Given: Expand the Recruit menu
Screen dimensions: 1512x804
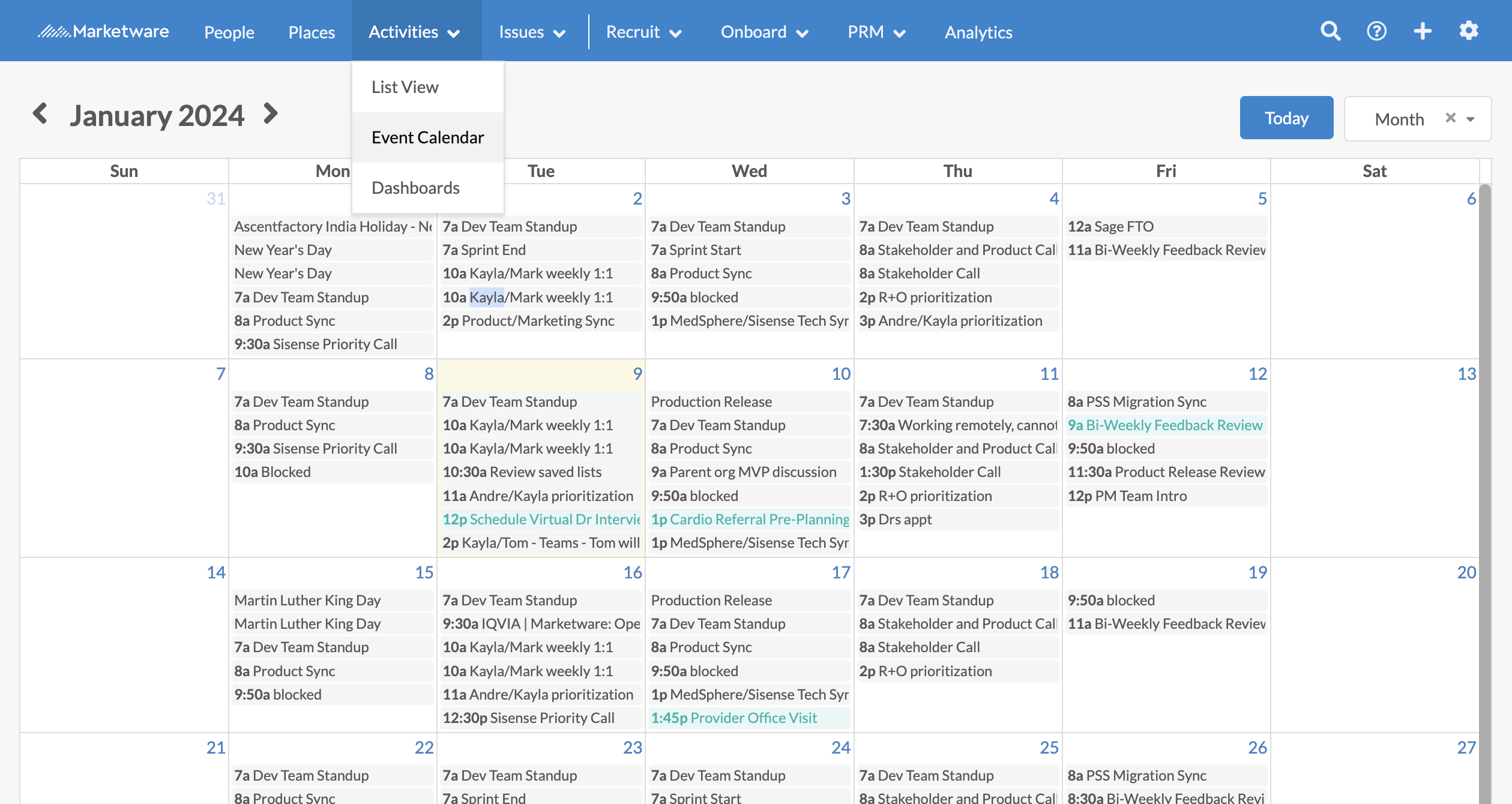Looking at the screenshot, I should tap(643, 32).
